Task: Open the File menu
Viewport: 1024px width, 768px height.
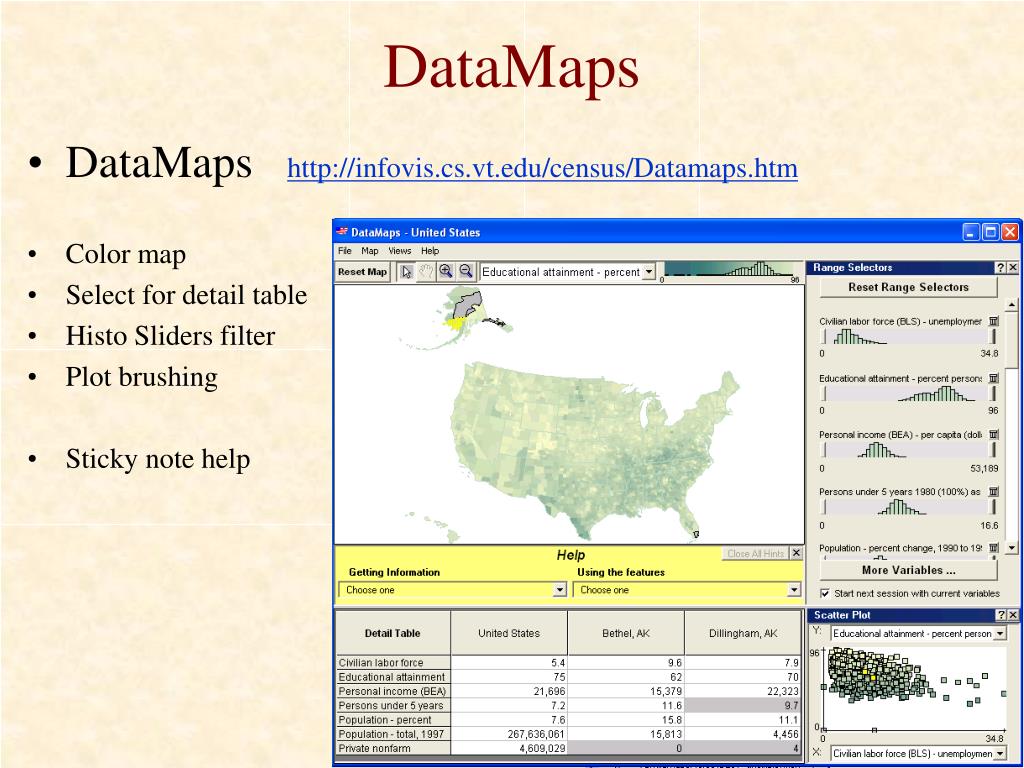Action: tap(345, 251)
